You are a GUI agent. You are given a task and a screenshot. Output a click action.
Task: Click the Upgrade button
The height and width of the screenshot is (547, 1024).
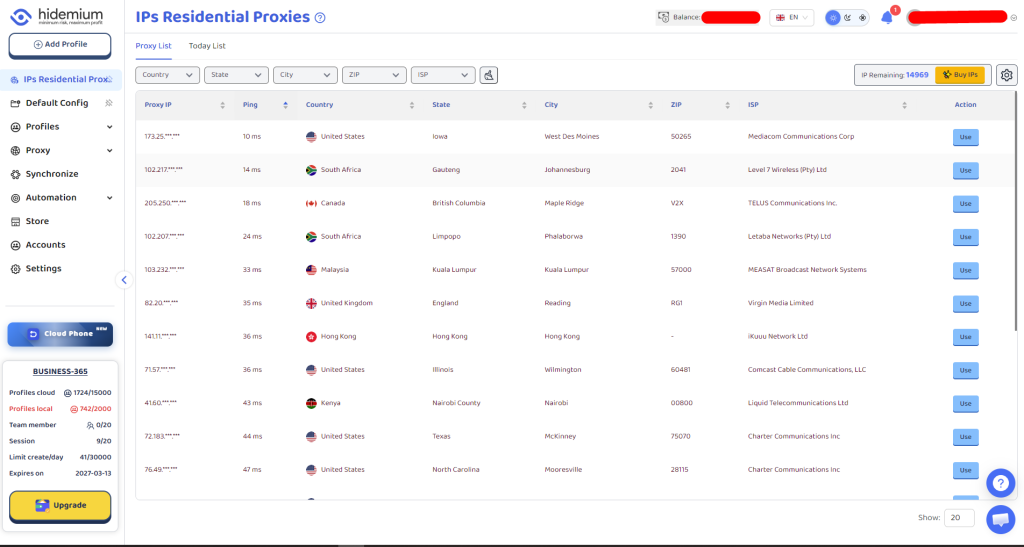click(x=60, y=505)
